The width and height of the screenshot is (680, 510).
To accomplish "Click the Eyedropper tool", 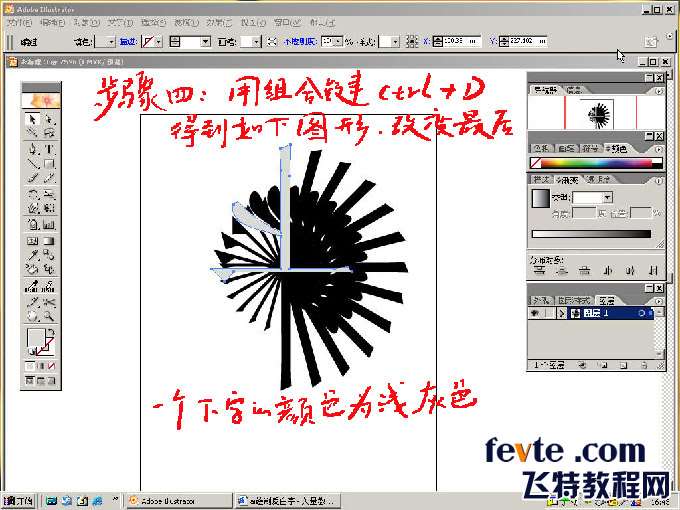I will (32, 254).
